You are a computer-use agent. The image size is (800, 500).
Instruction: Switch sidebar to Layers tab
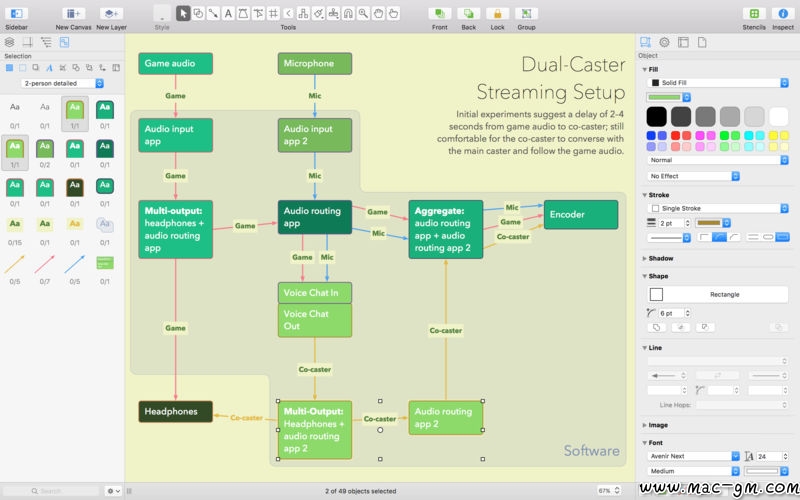point(9,42)
